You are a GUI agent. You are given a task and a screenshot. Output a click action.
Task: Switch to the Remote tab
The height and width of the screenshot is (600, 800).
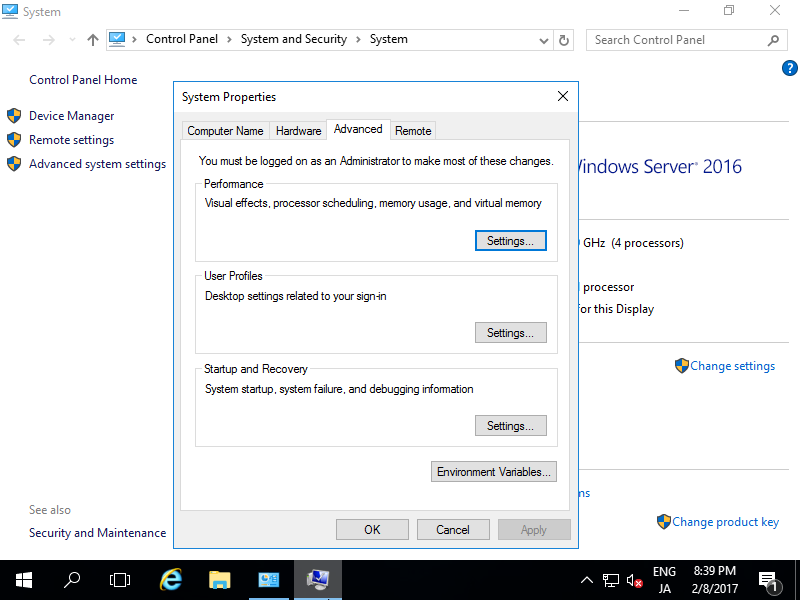coord(412,130)
